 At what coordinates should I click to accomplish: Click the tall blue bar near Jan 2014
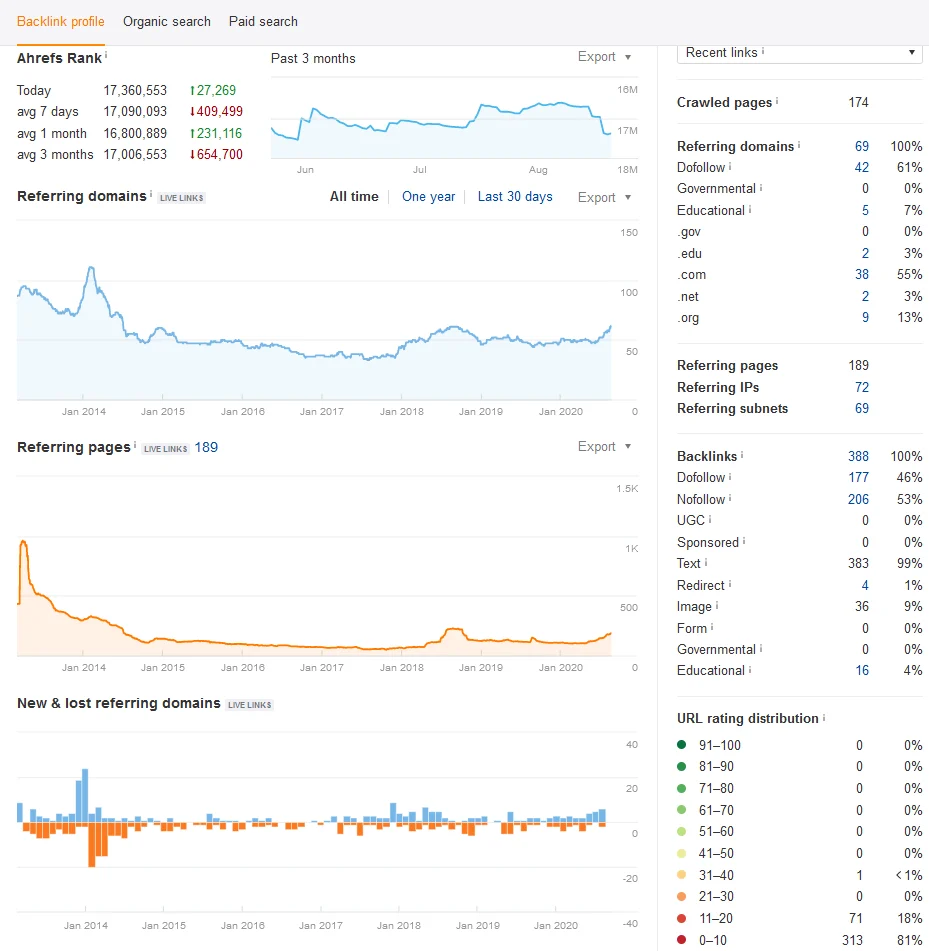pos(85,795)
